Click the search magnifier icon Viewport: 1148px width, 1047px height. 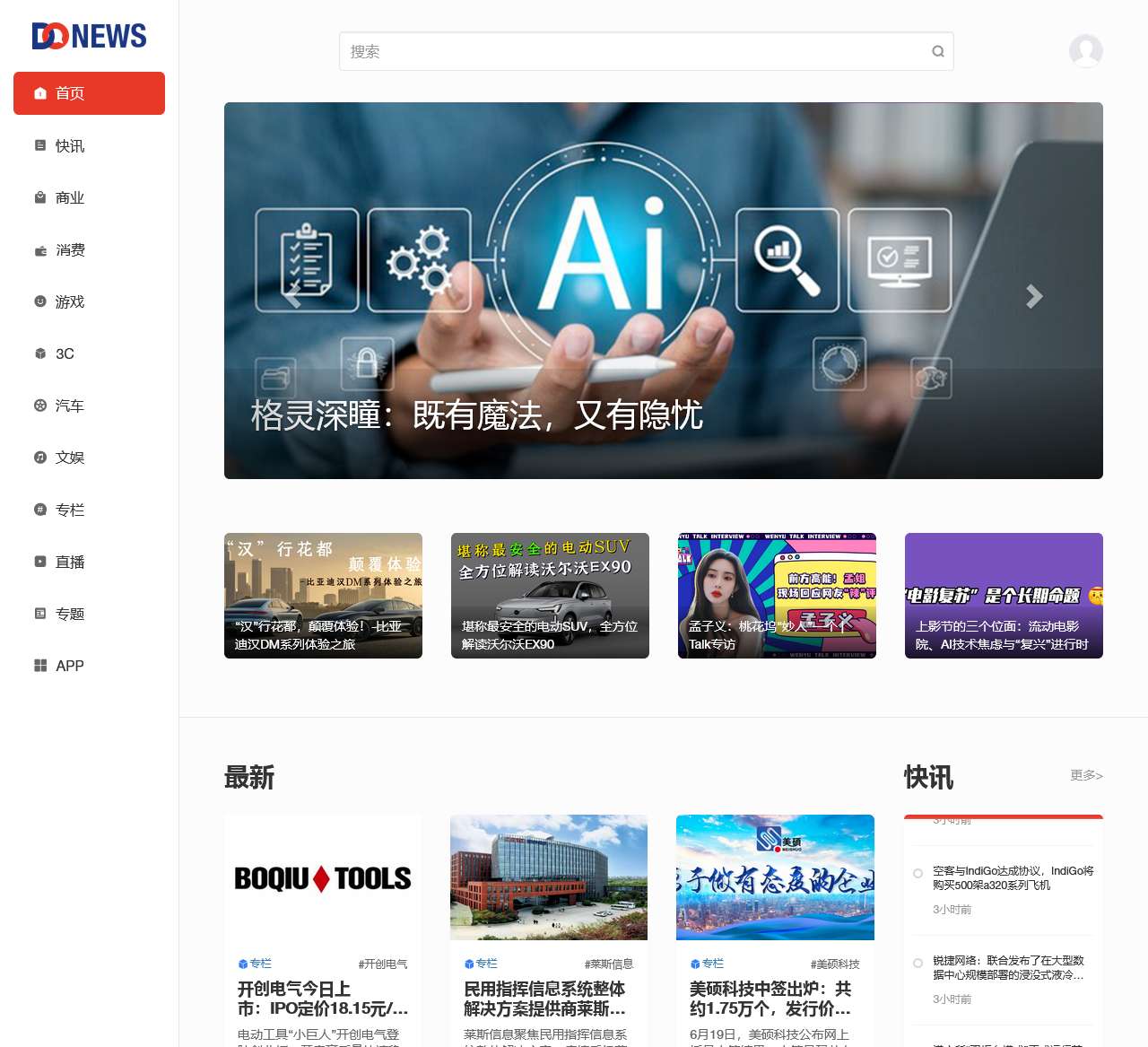[937, 51]
